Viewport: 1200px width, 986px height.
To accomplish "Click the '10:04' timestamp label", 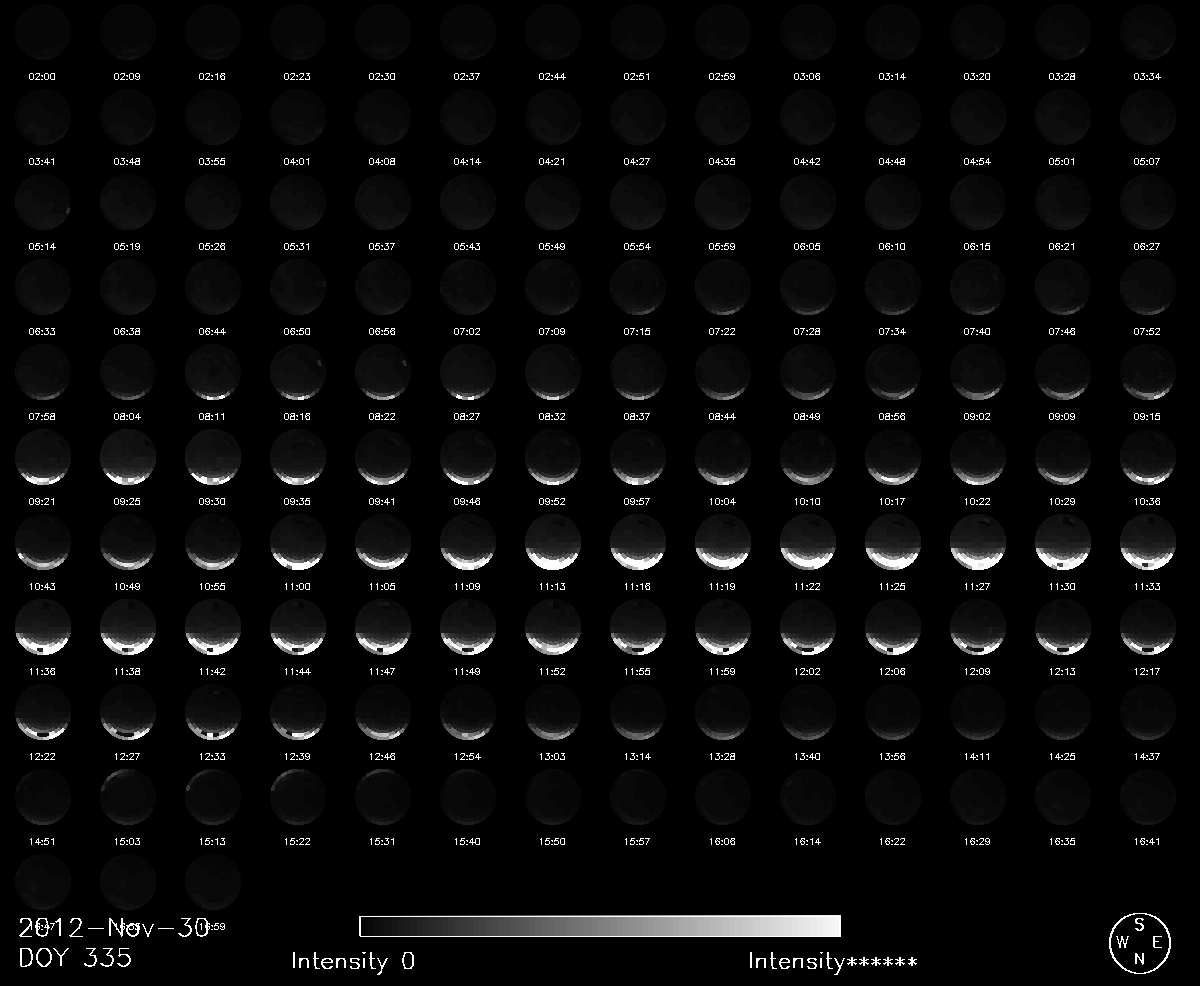I will 722,501.
